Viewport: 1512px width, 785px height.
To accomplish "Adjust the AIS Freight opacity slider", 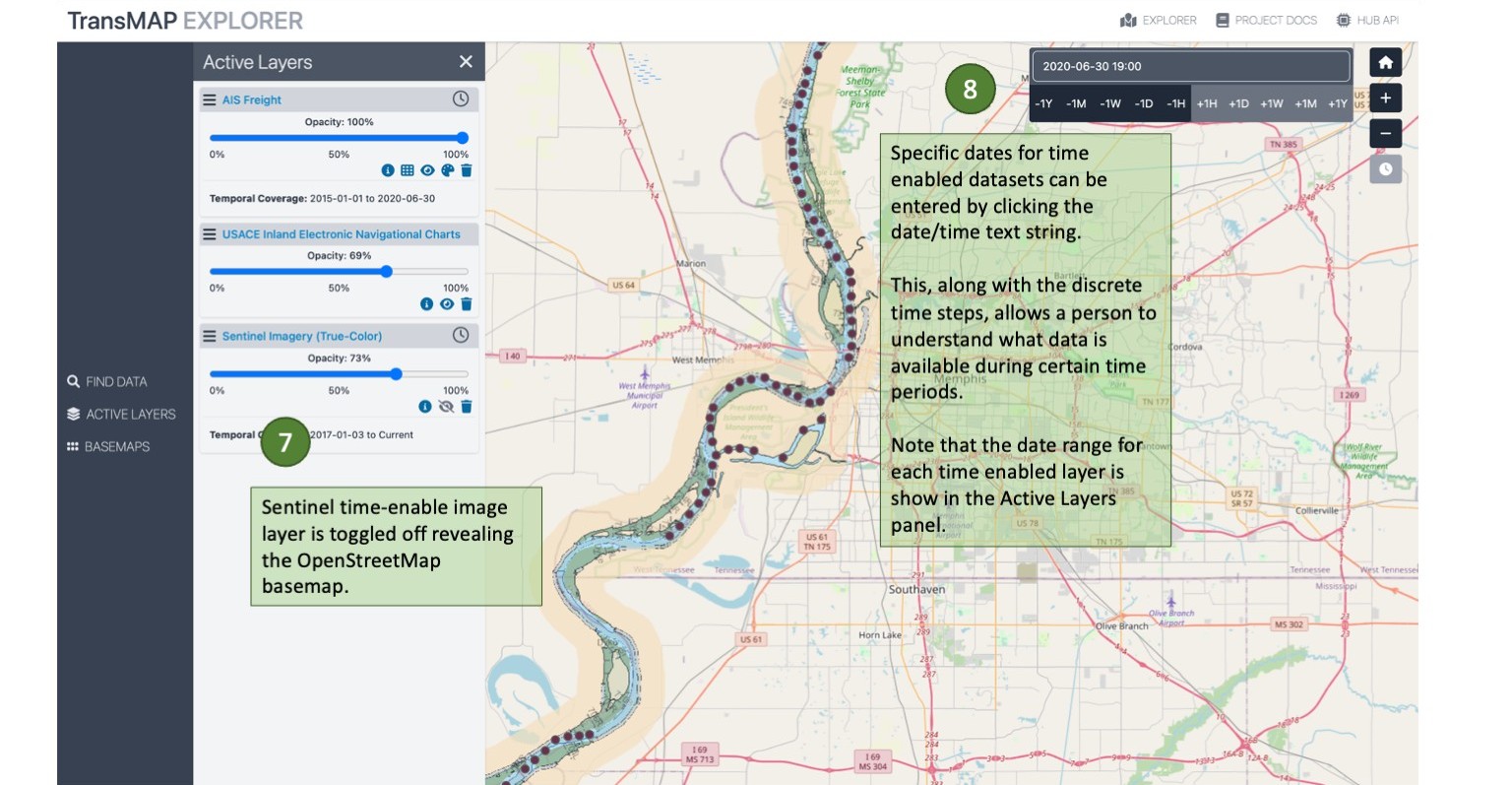I will pyautogui.click(x=339, y=138).
